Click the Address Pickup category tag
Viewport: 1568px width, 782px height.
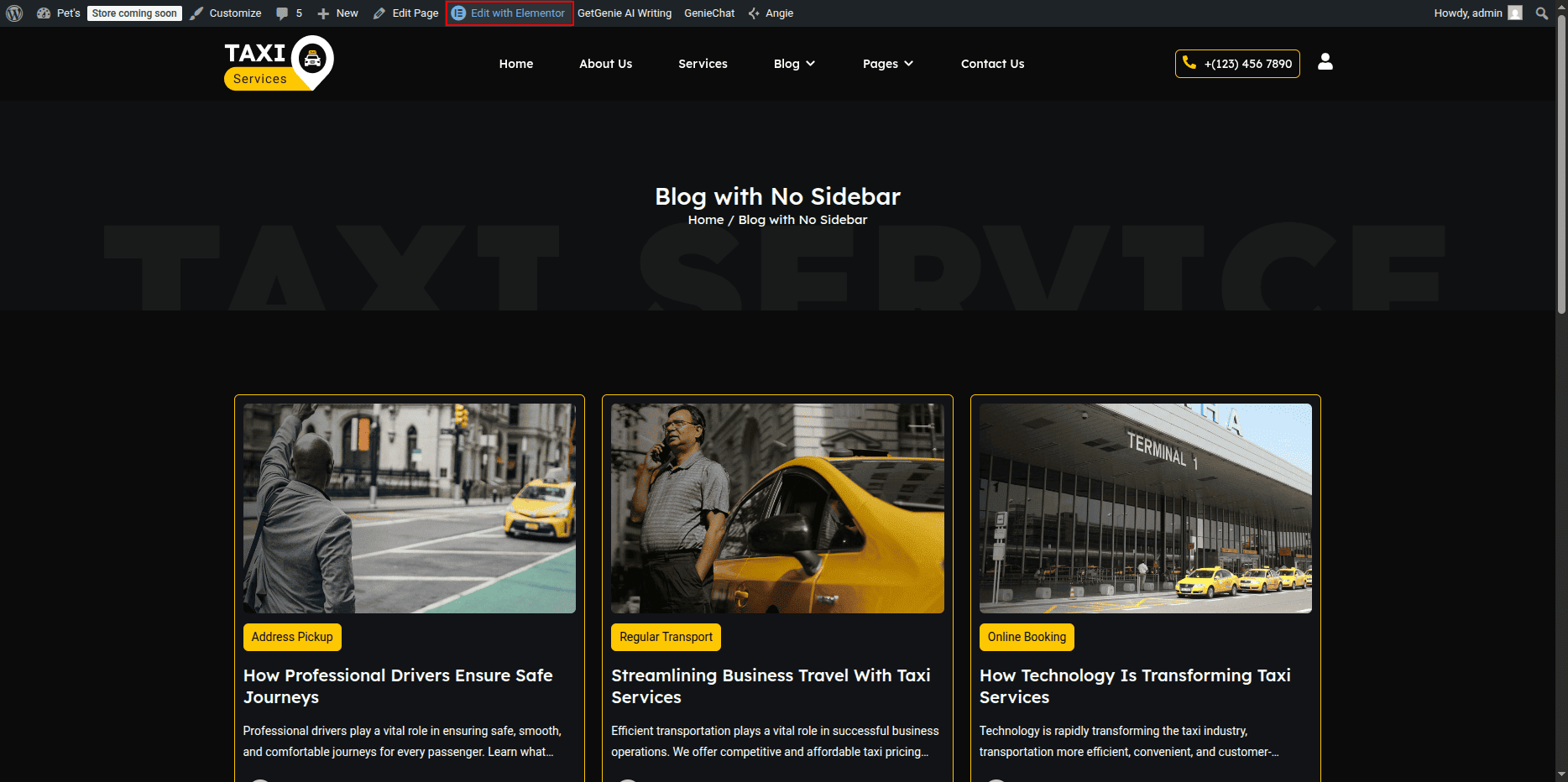(x=292, y=637)
